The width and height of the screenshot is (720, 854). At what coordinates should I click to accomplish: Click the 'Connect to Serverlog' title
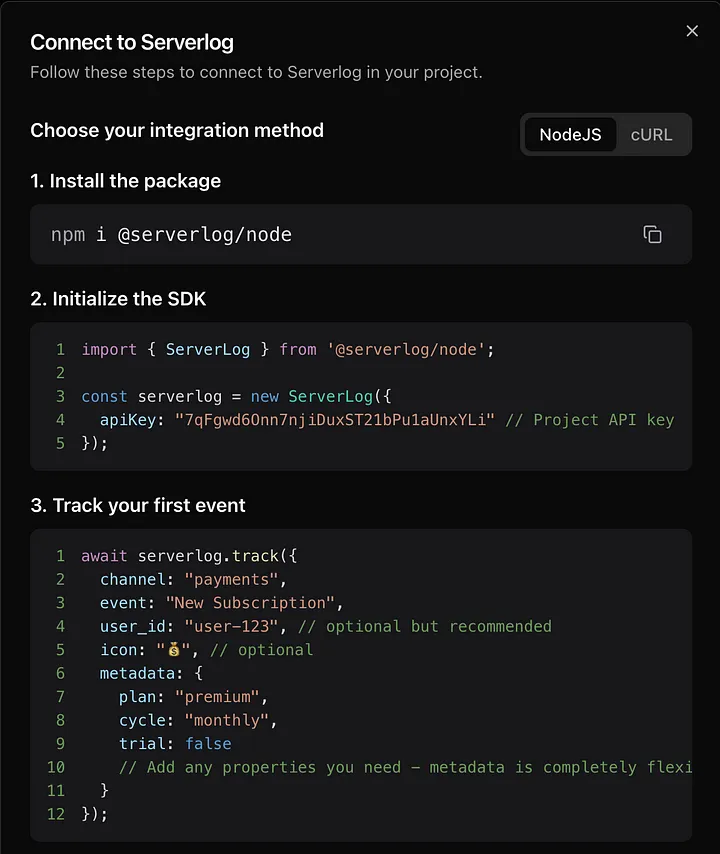[132, 42]
